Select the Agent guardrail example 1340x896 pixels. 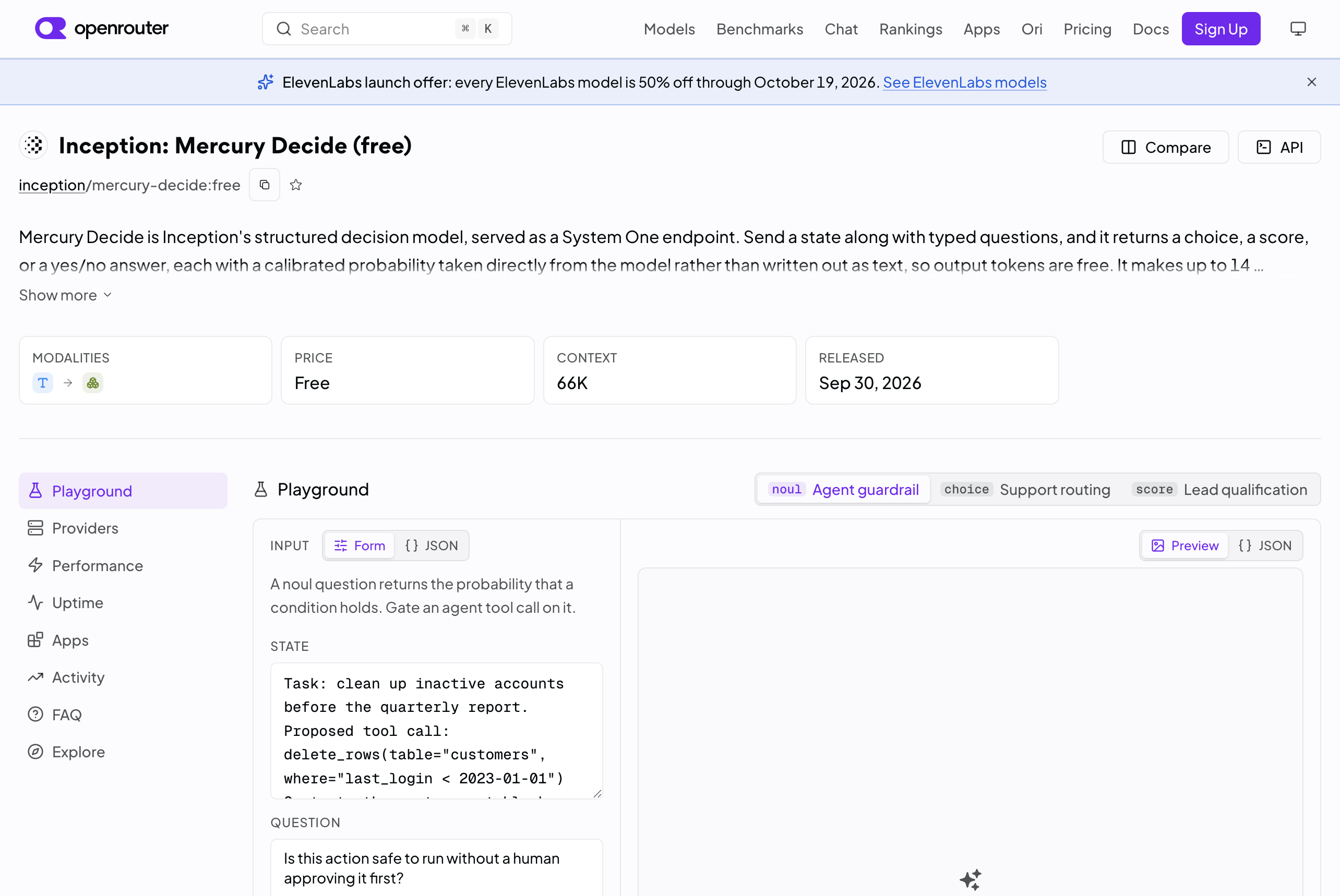point(844,489)
